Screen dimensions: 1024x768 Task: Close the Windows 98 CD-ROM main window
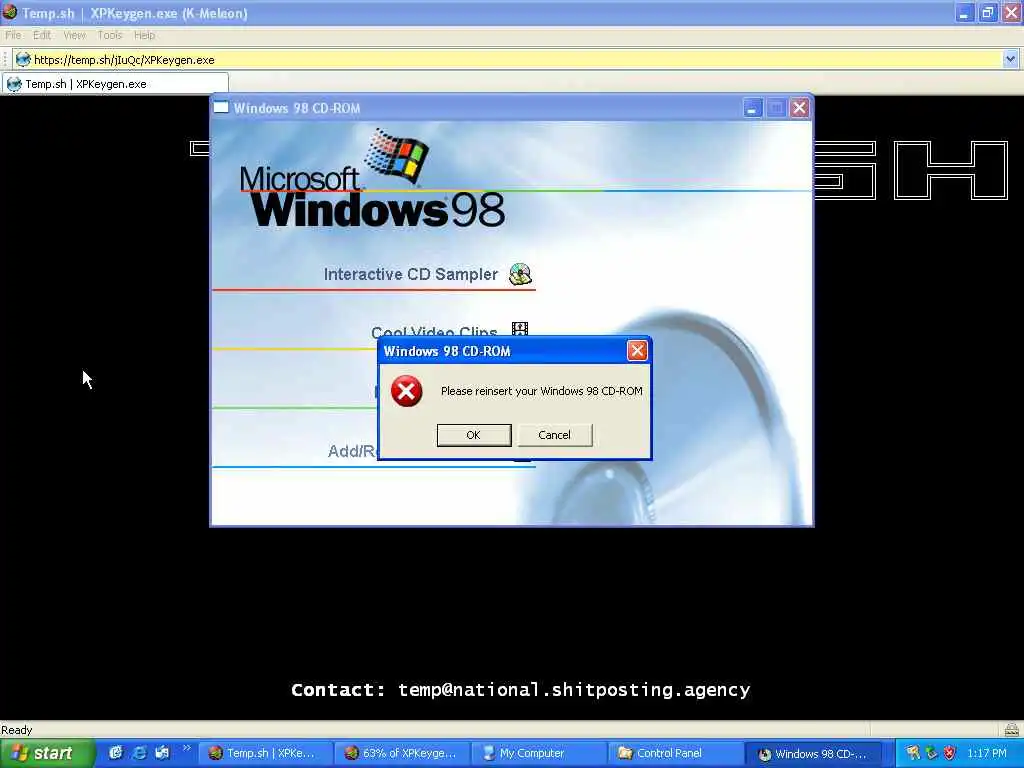pyautogui.click(x=799, y=108)
